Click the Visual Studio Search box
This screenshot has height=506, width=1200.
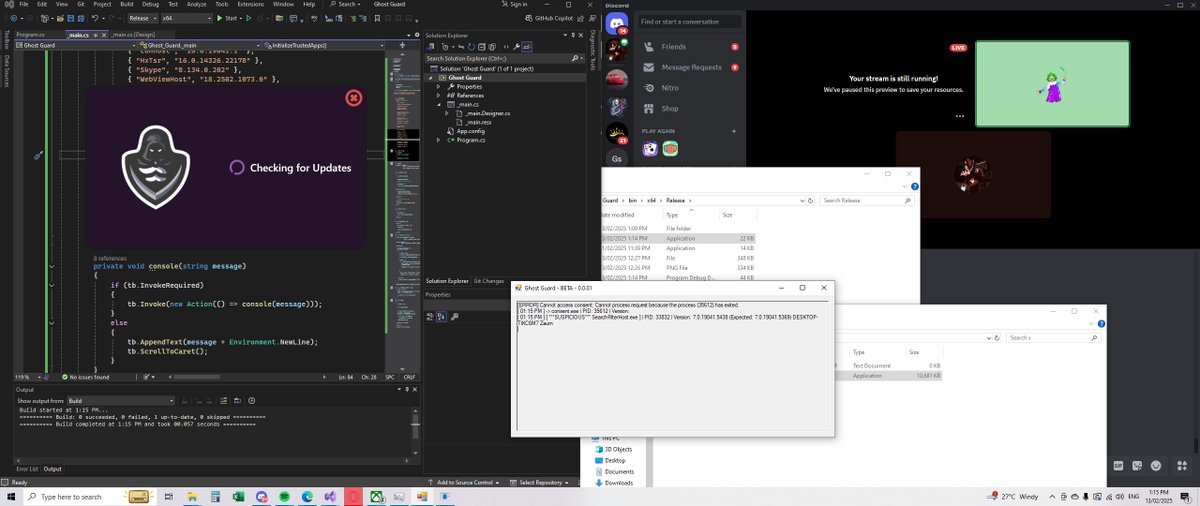click(x=347, y=4)
